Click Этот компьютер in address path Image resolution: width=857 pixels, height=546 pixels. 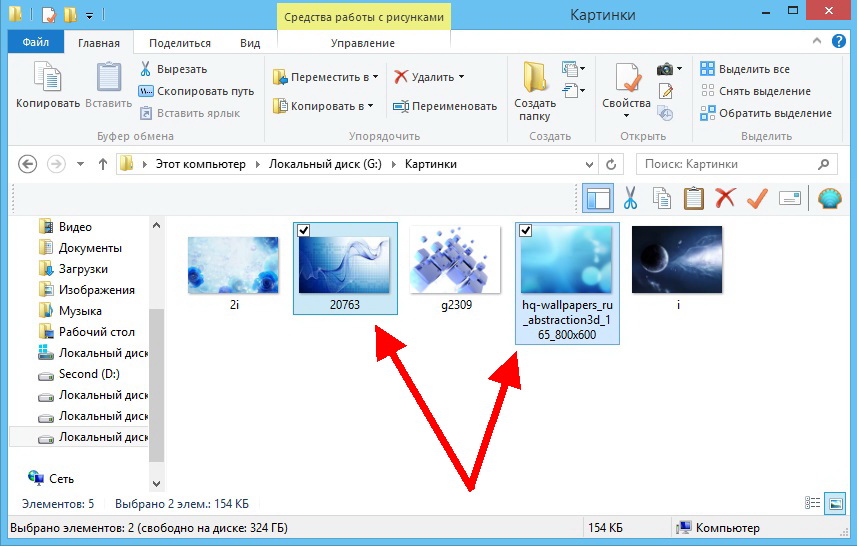[x=201, y=164]
